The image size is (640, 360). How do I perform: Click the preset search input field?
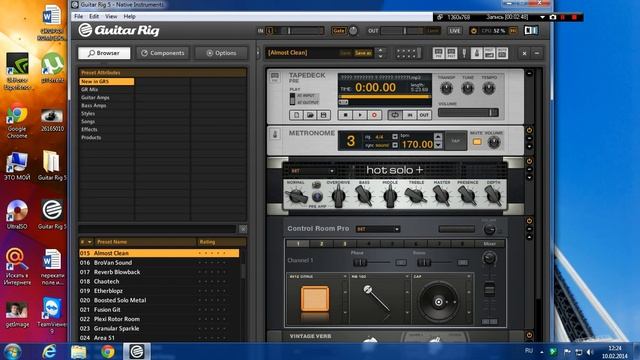(158, 229)
